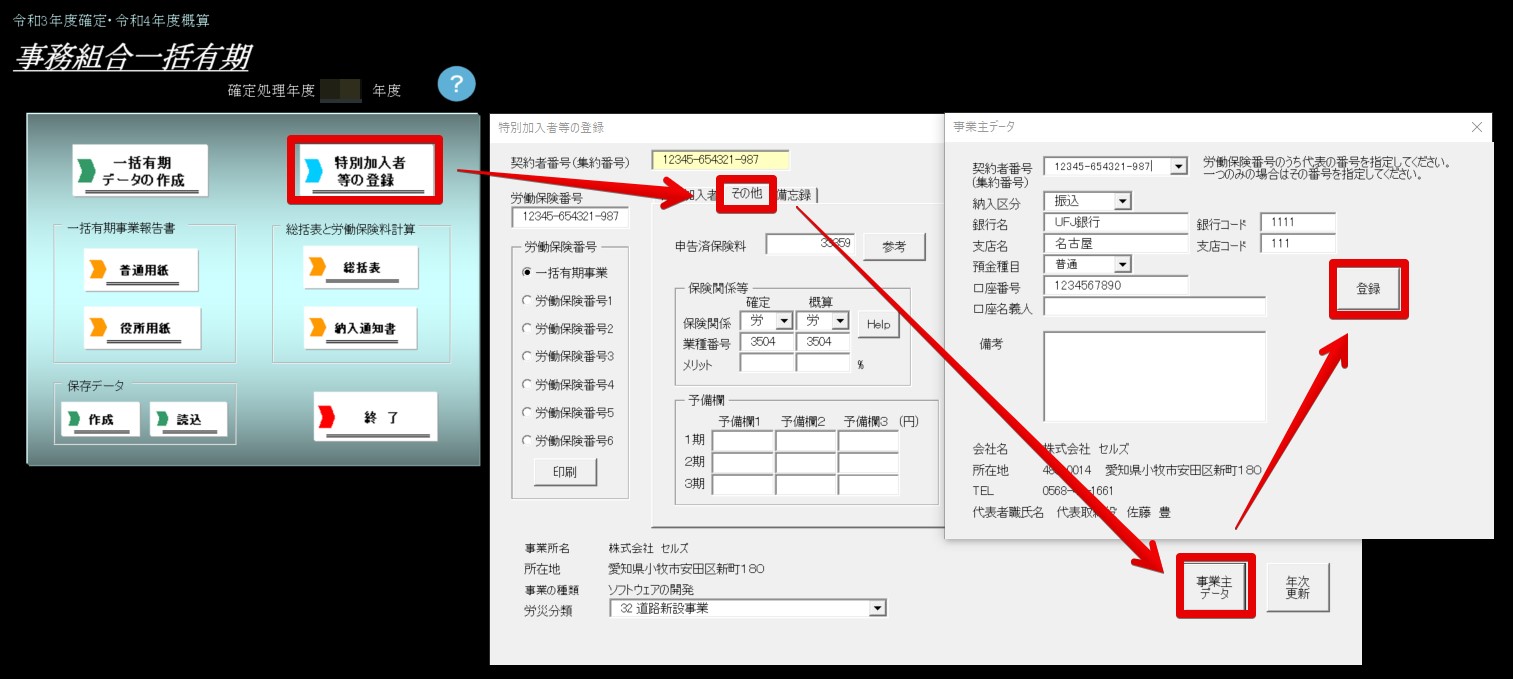The width and height of the screenshot is (1513, 679).
Task: Open the 納入区分 dropdown
Action: pos(1122,201)
